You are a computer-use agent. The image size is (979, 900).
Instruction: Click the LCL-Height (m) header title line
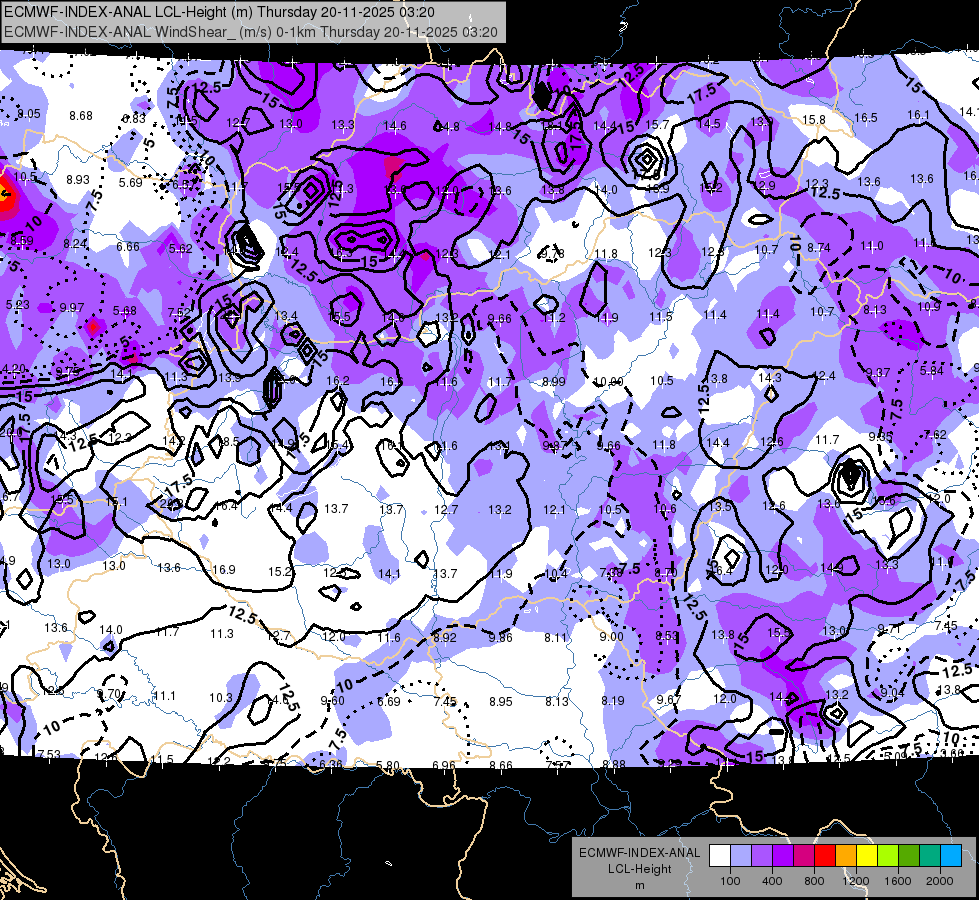[219, 12]
